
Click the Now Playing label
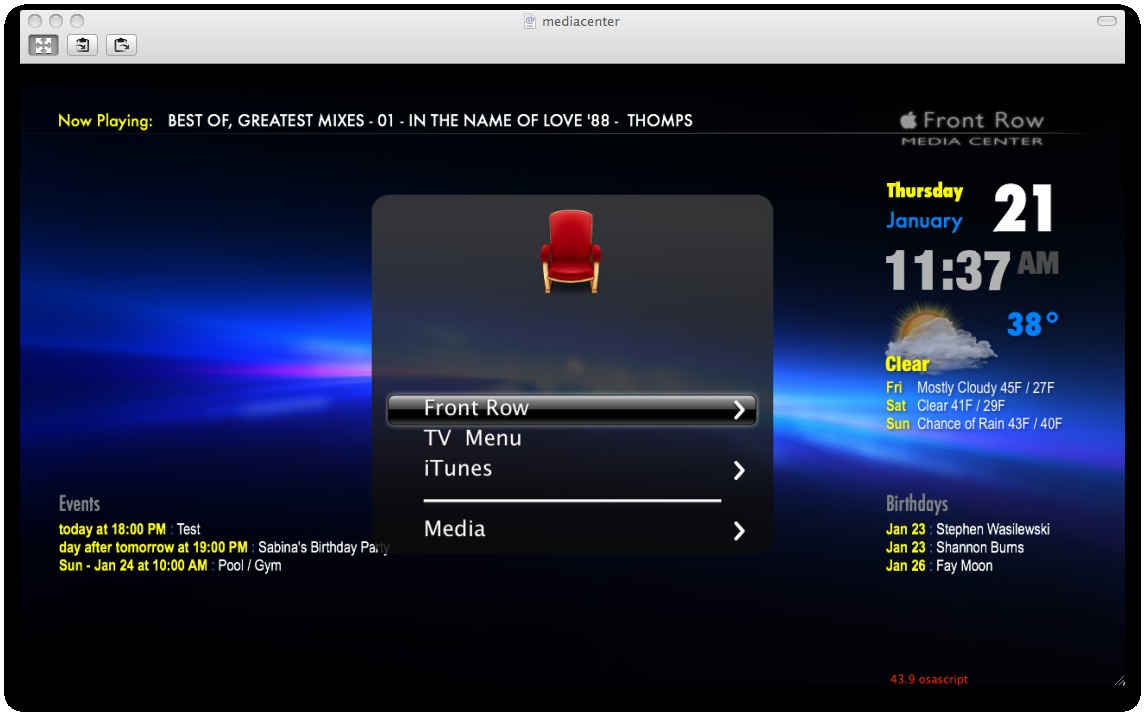(105, 120)
